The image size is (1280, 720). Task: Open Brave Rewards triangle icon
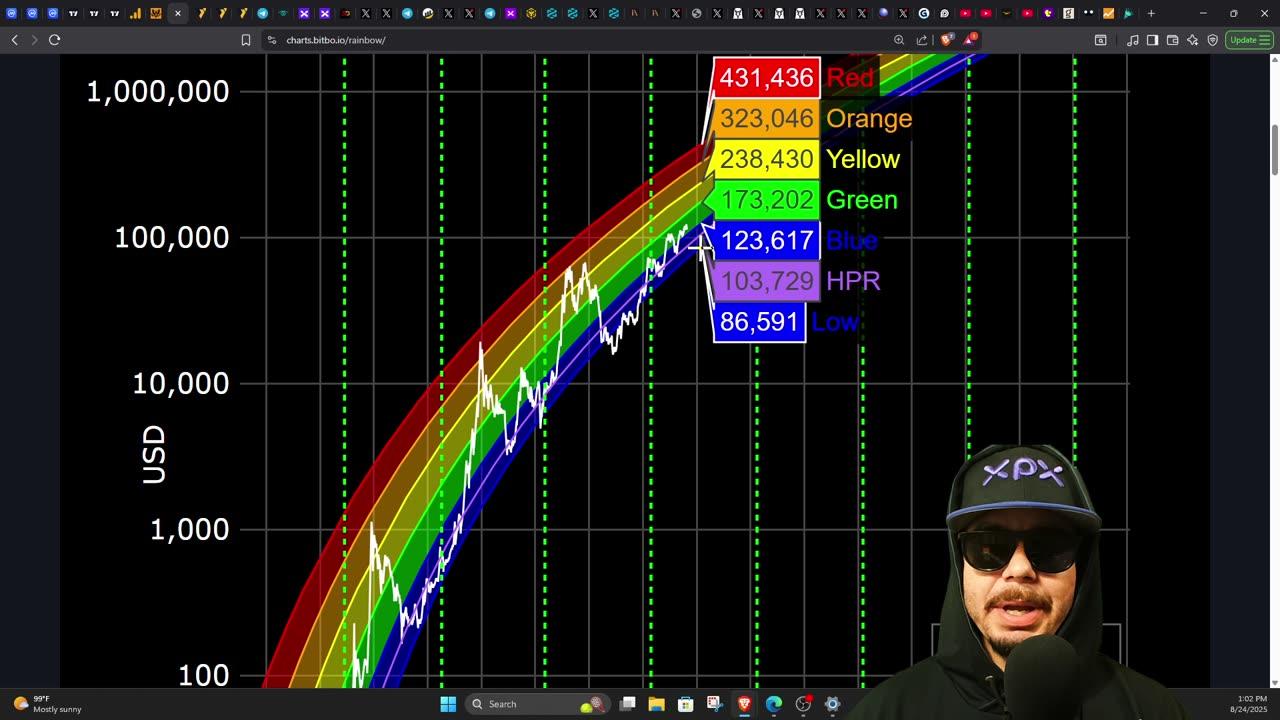969,40
